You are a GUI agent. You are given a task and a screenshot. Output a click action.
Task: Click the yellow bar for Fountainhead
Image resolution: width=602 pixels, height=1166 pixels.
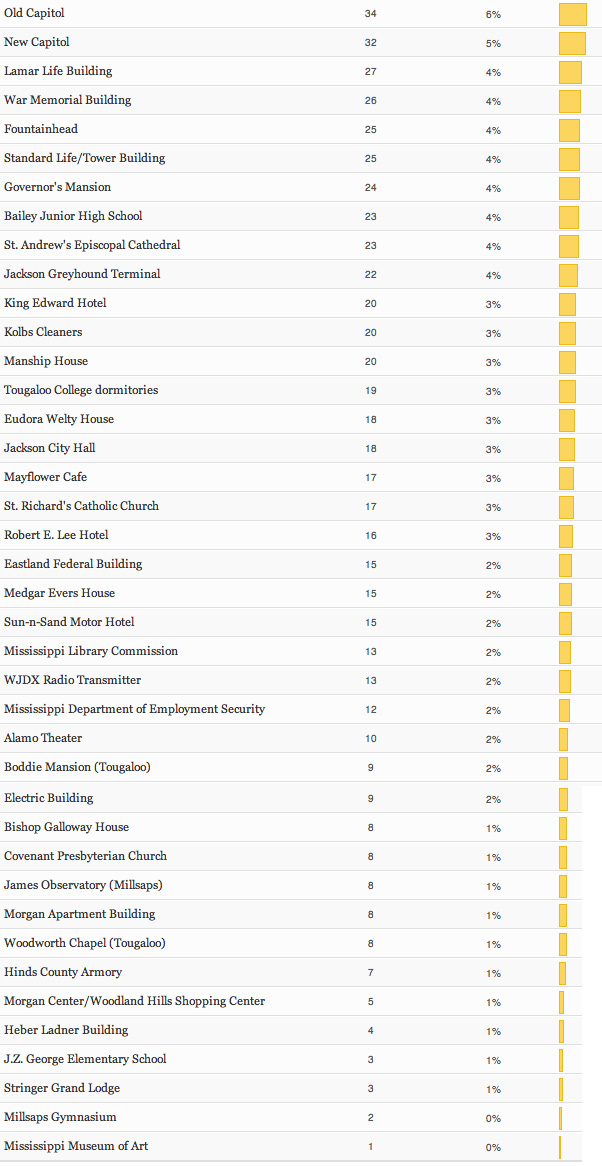click(569, 130)
